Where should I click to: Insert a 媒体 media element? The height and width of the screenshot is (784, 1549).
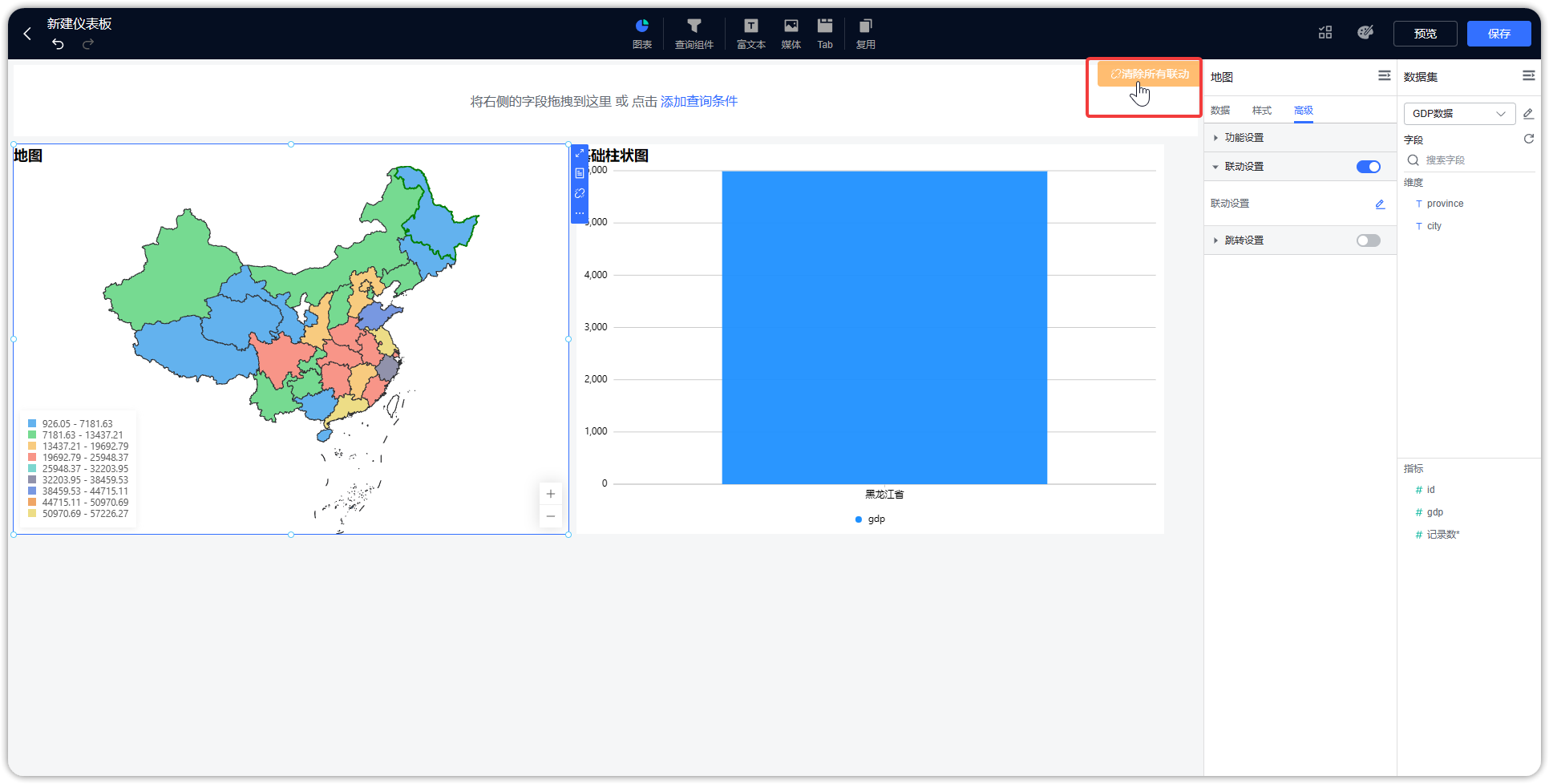coord(791,34)
